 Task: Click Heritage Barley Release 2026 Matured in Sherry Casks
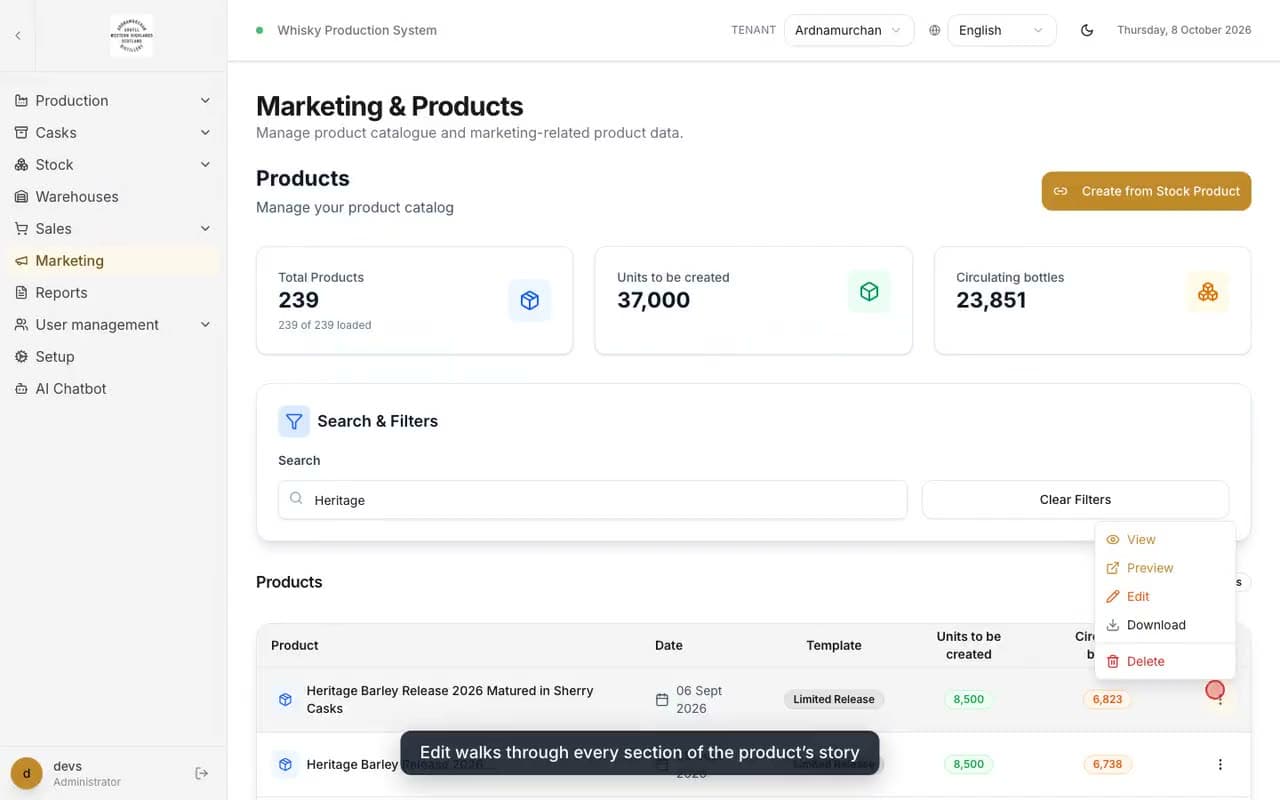click(450, 699)
